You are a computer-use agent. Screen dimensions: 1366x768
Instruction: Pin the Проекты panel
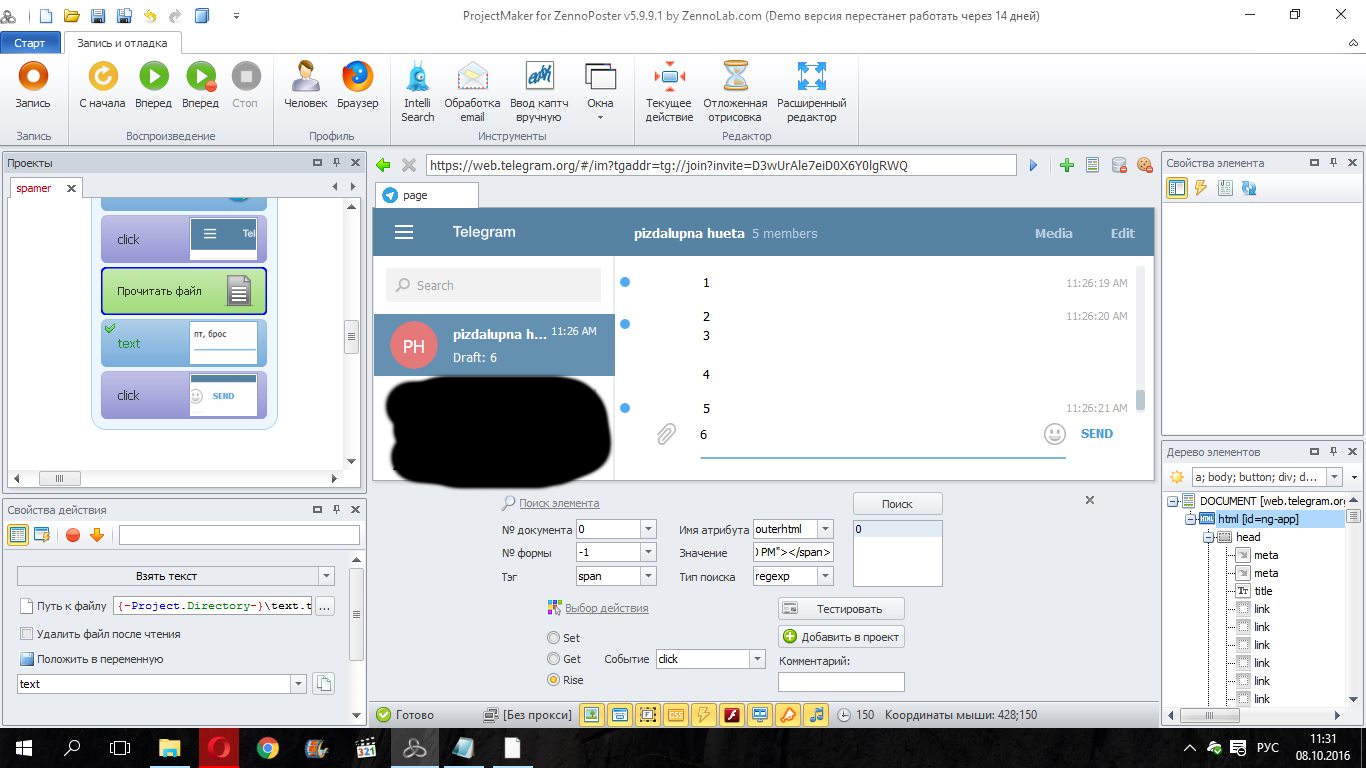coord(335,162)
